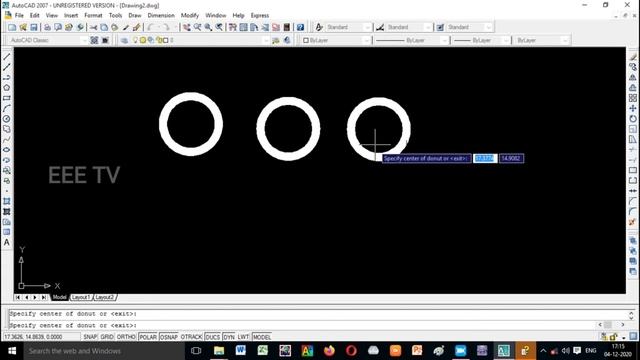The width and height of the screenshot is (640, 360).
Task: Switch to the Layout2 tab
Action: coord(104,297)
